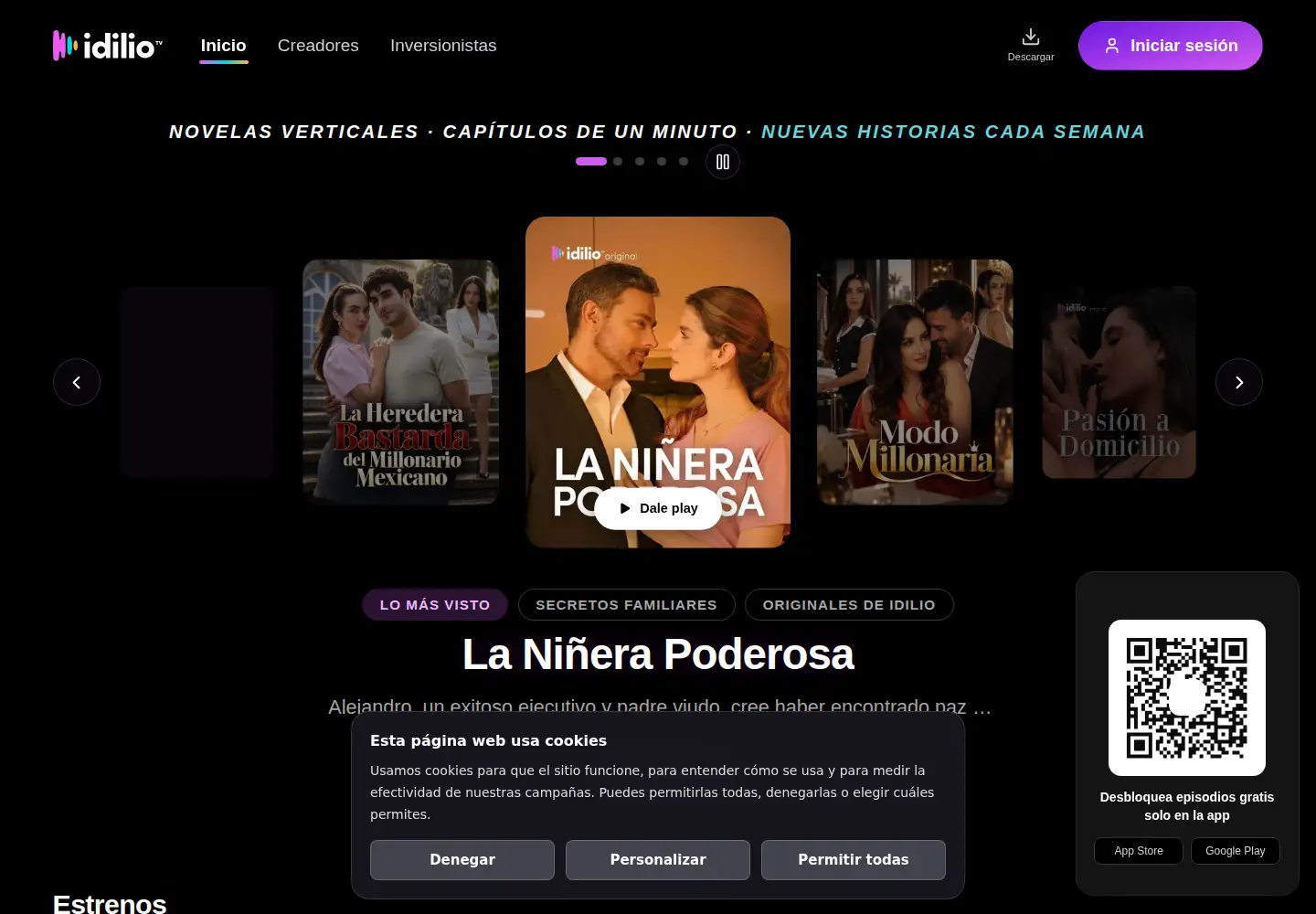This screenshot has width=1316, height=914.
Task: Select the fifth carousel indicator dot
Action: tap(684, 162)
